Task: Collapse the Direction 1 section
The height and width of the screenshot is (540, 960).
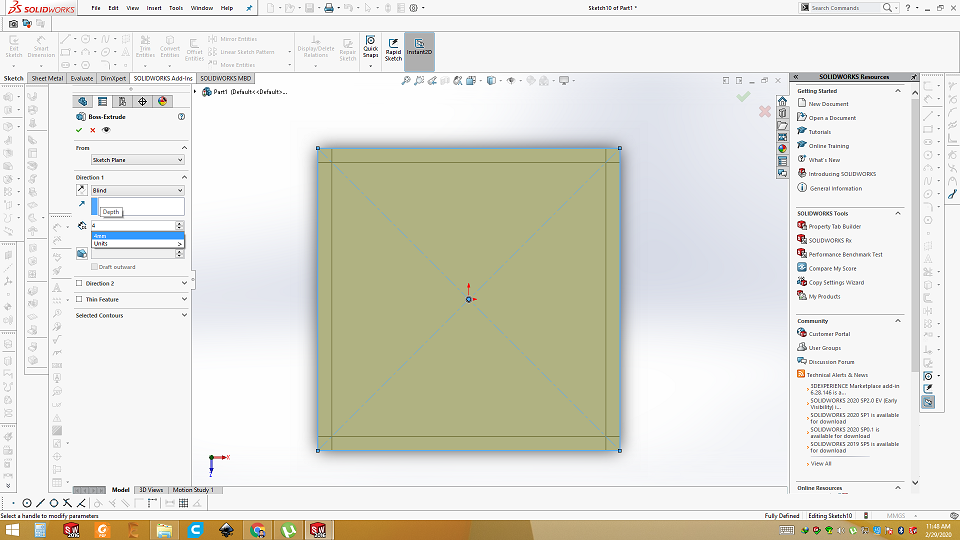Action: 184,177
